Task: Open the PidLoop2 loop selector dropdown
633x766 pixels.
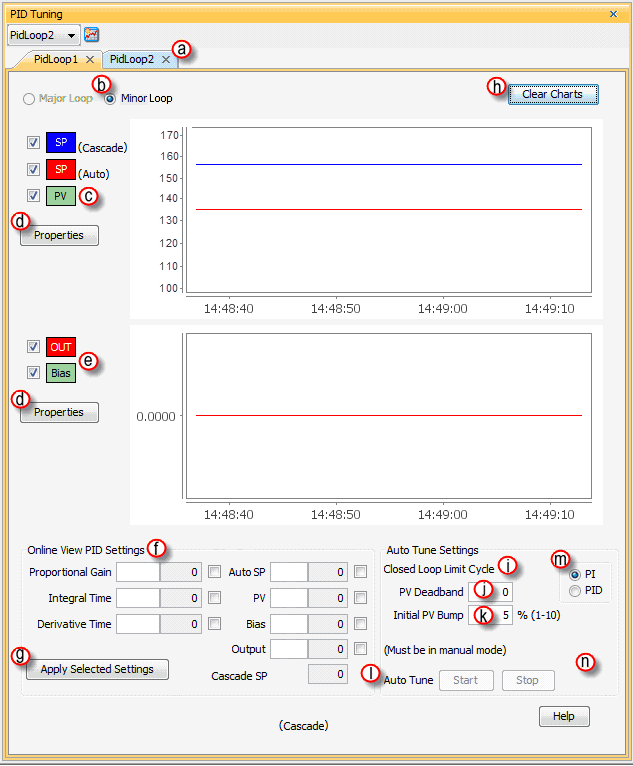Action: 72,35
